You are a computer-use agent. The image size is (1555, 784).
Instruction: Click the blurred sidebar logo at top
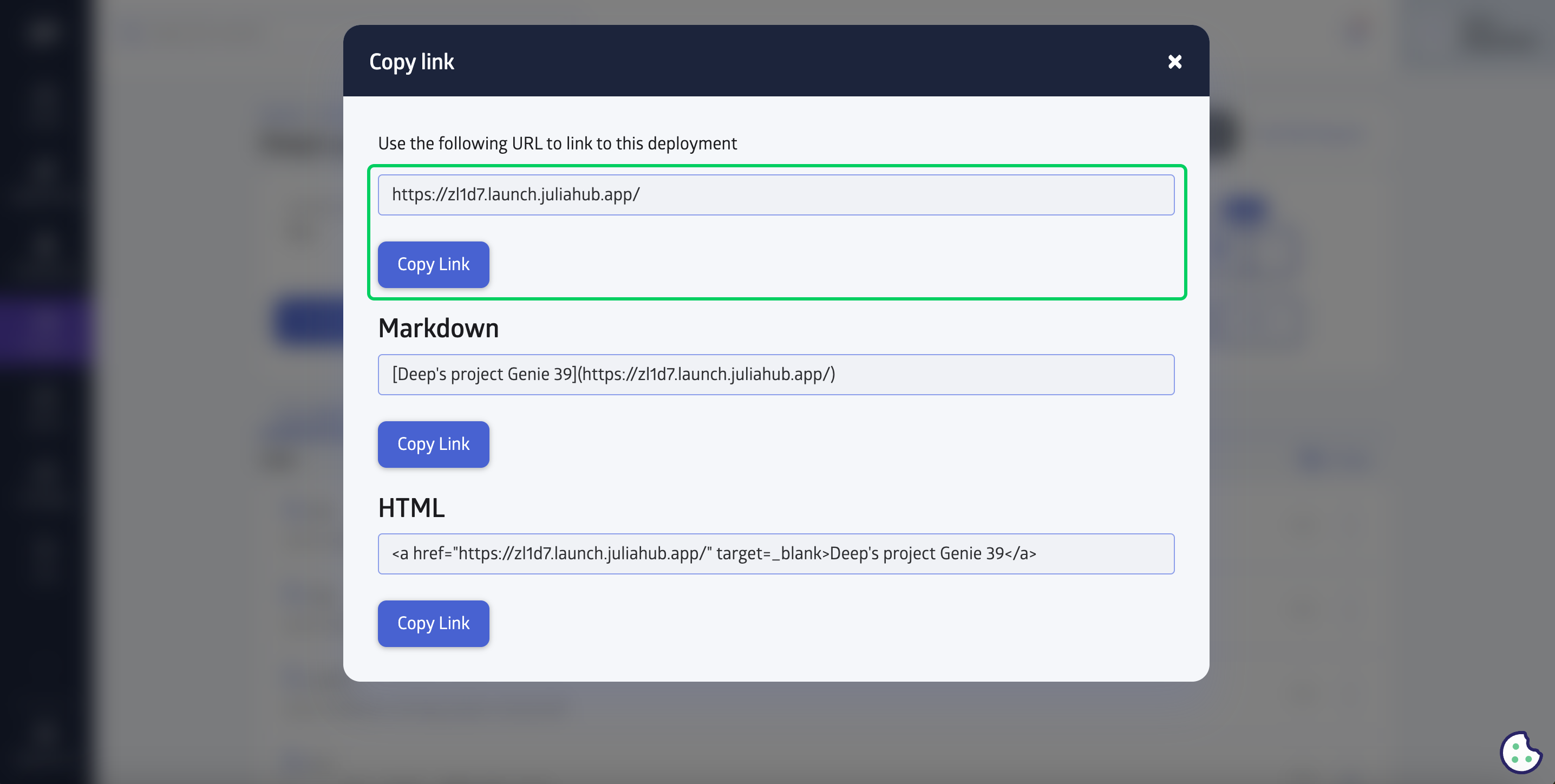click(x=43, y=30)
